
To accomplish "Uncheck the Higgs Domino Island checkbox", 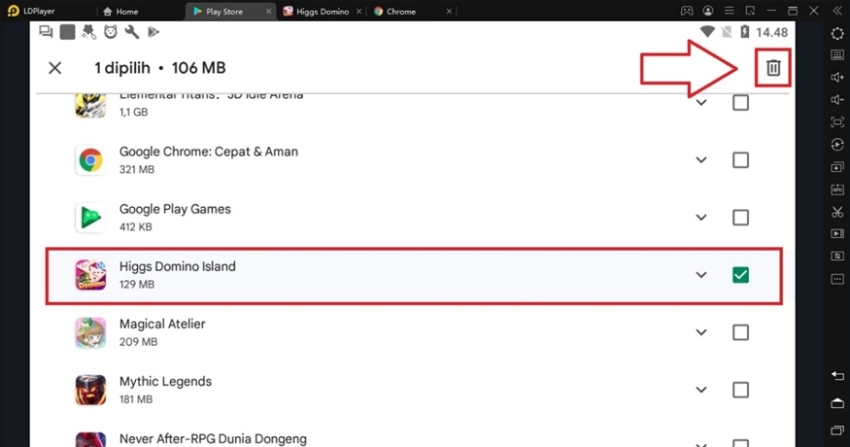I will point(740,275).
